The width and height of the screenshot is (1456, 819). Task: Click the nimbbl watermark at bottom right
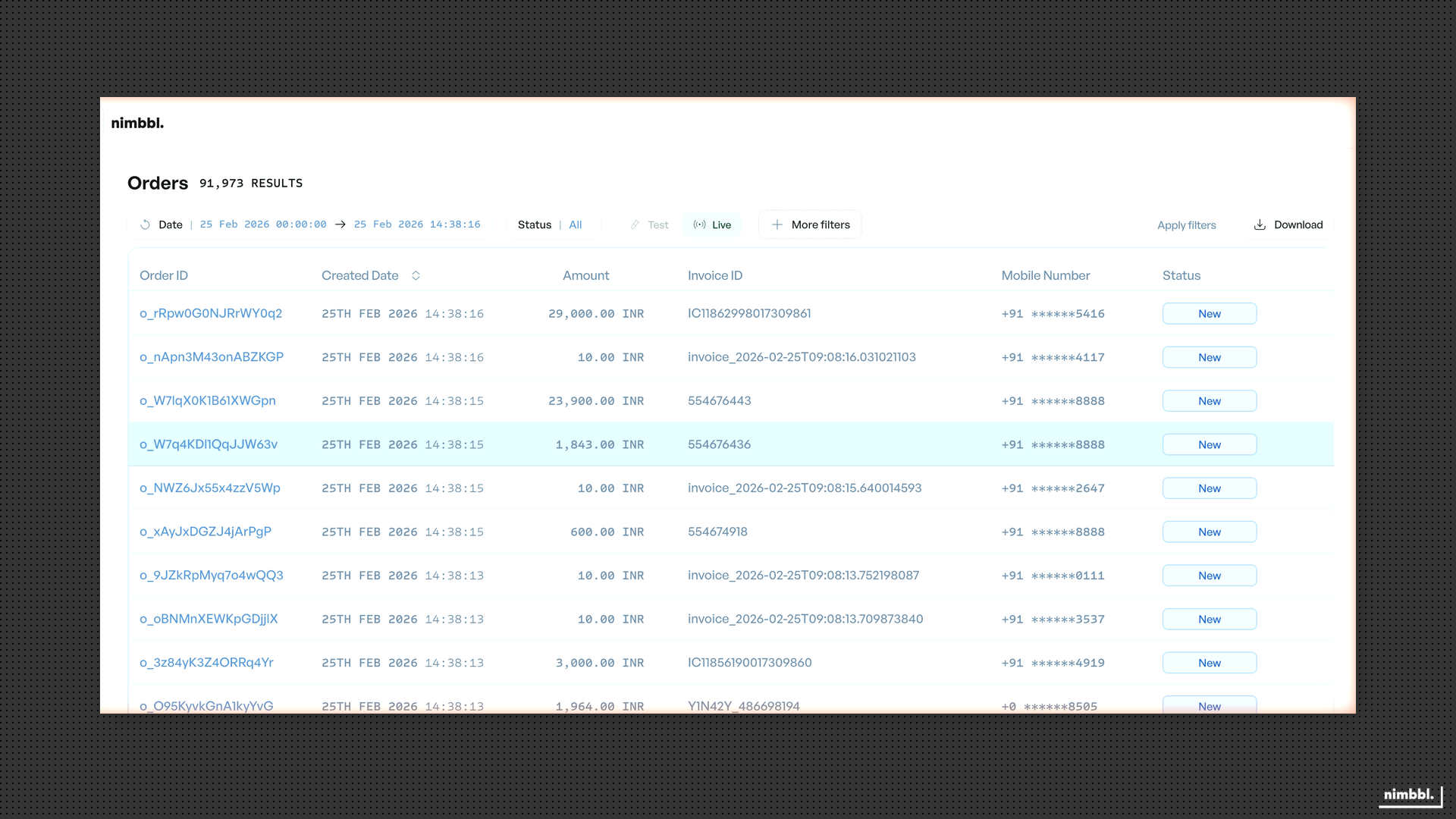[1408, 795]
